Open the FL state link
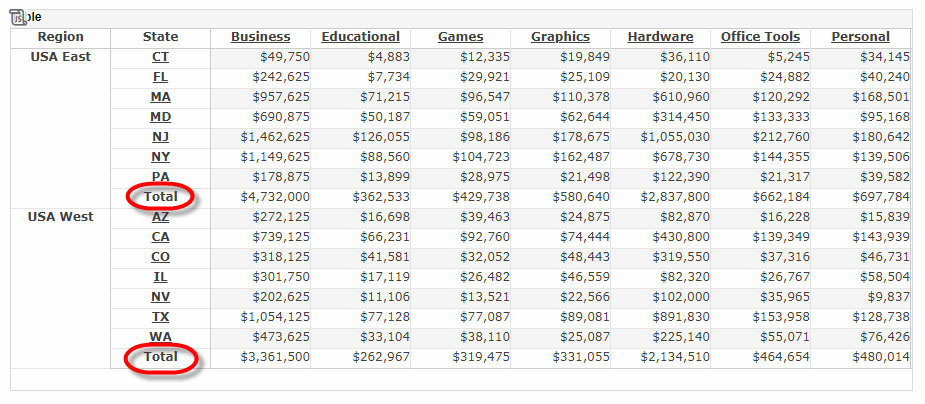 [160, 77]
